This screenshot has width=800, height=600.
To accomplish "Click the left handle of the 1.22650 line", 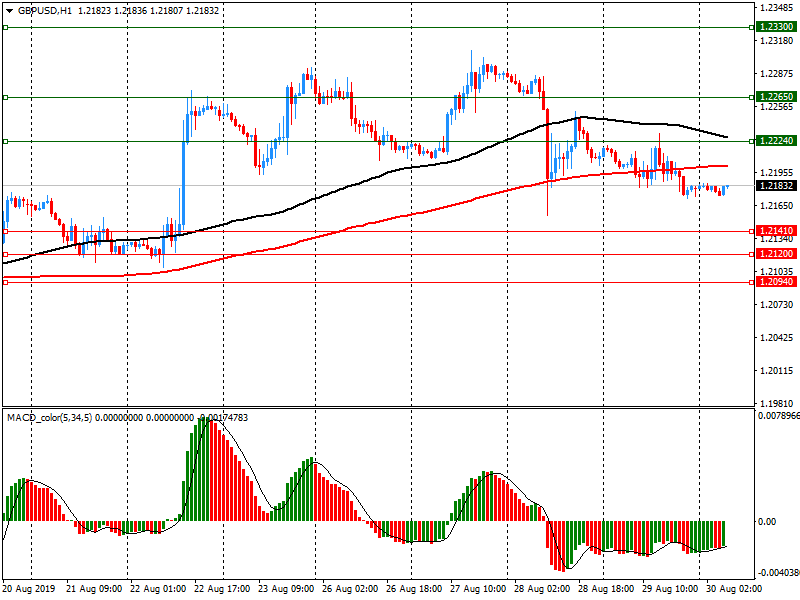I will pos(5,97).
